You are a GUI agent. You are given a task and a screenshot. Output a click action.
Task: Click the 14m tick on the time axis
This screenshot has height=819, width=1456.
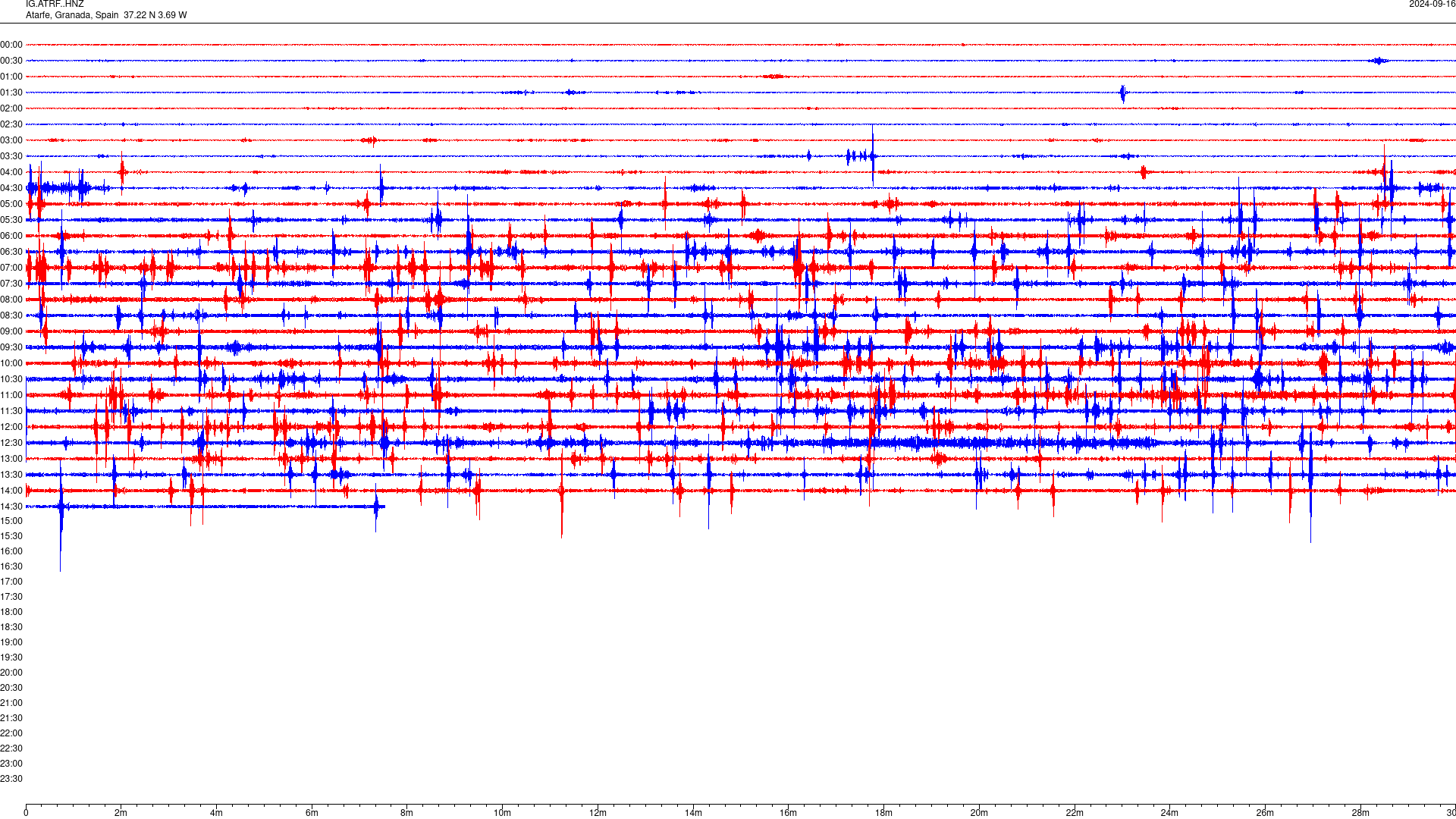point(693,813)
